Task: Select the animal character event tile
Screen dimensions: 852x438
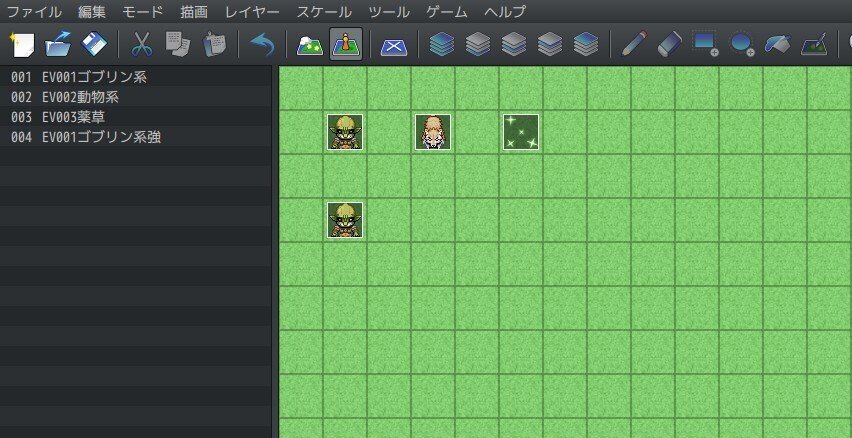Action: tap(433, 132)
